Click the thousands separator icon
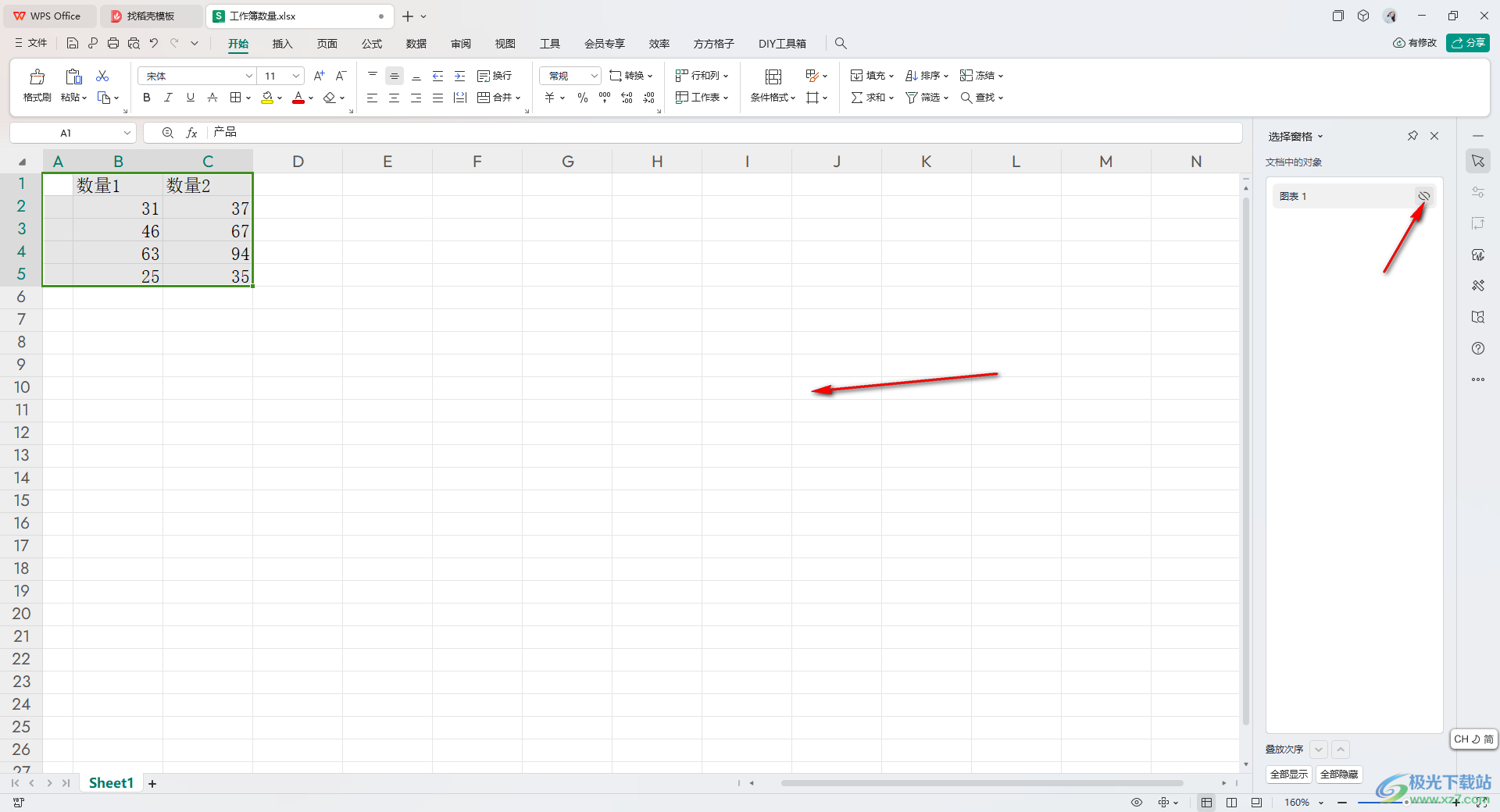Screen dimensions: 1500x812 [x=605, y=98]
